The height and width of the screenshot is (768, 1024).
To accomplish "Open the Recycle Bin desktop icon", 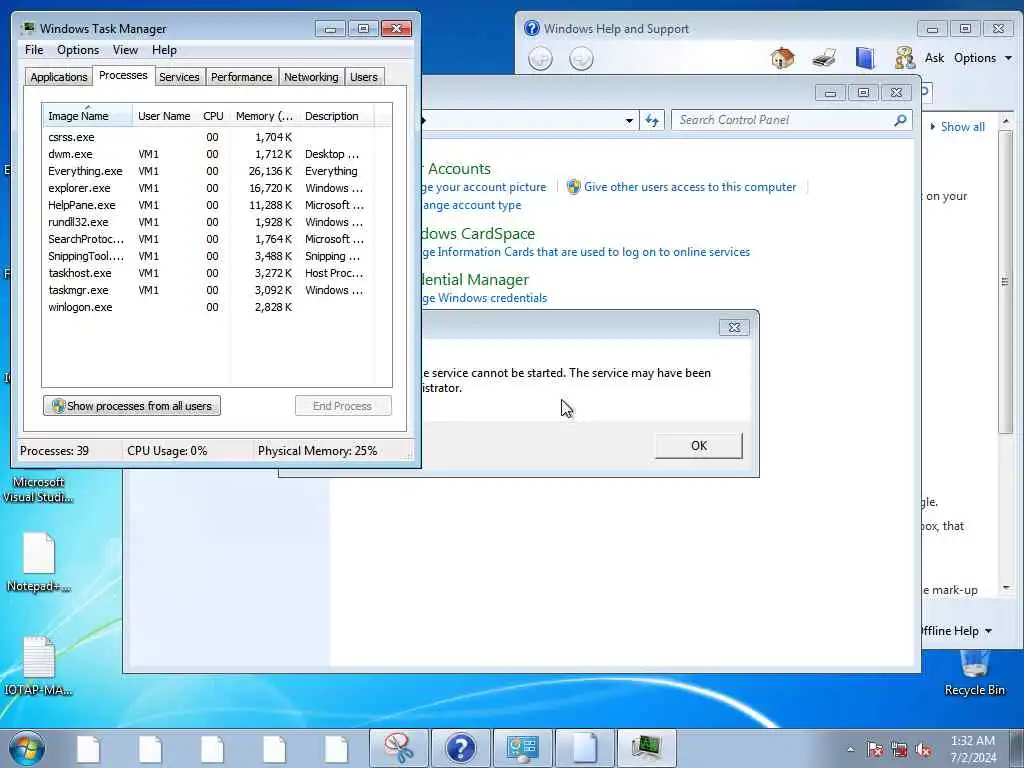I will pos(974,673).
